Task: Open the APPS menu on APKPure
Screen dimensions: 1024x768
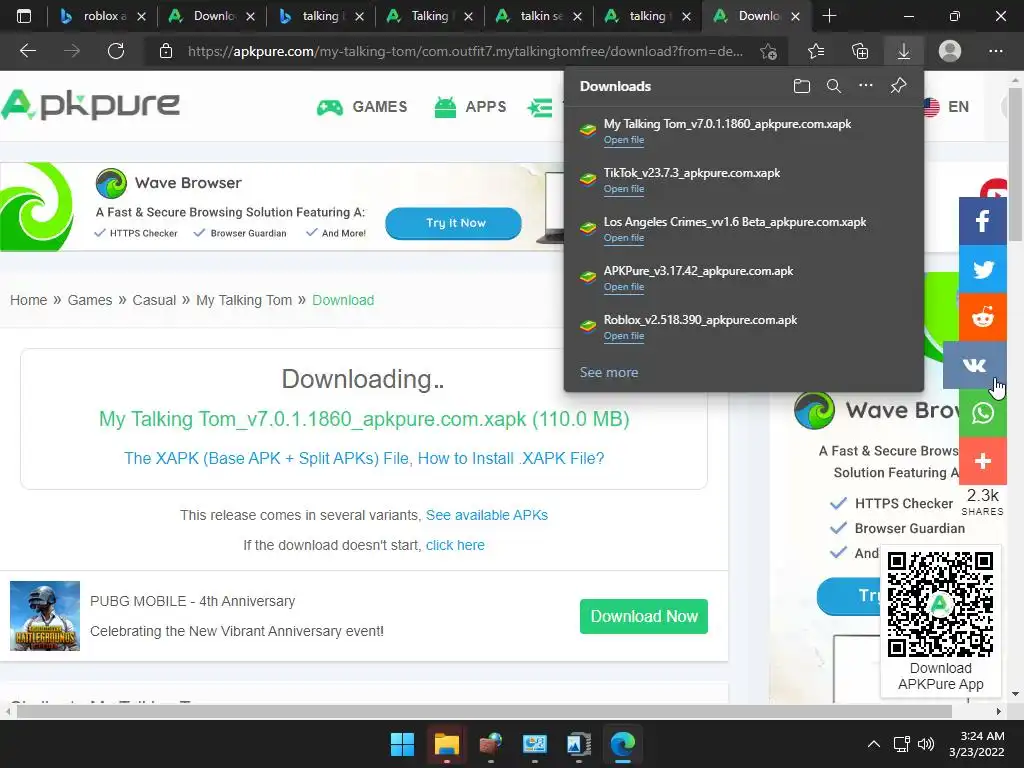Action: pos(470,107)
